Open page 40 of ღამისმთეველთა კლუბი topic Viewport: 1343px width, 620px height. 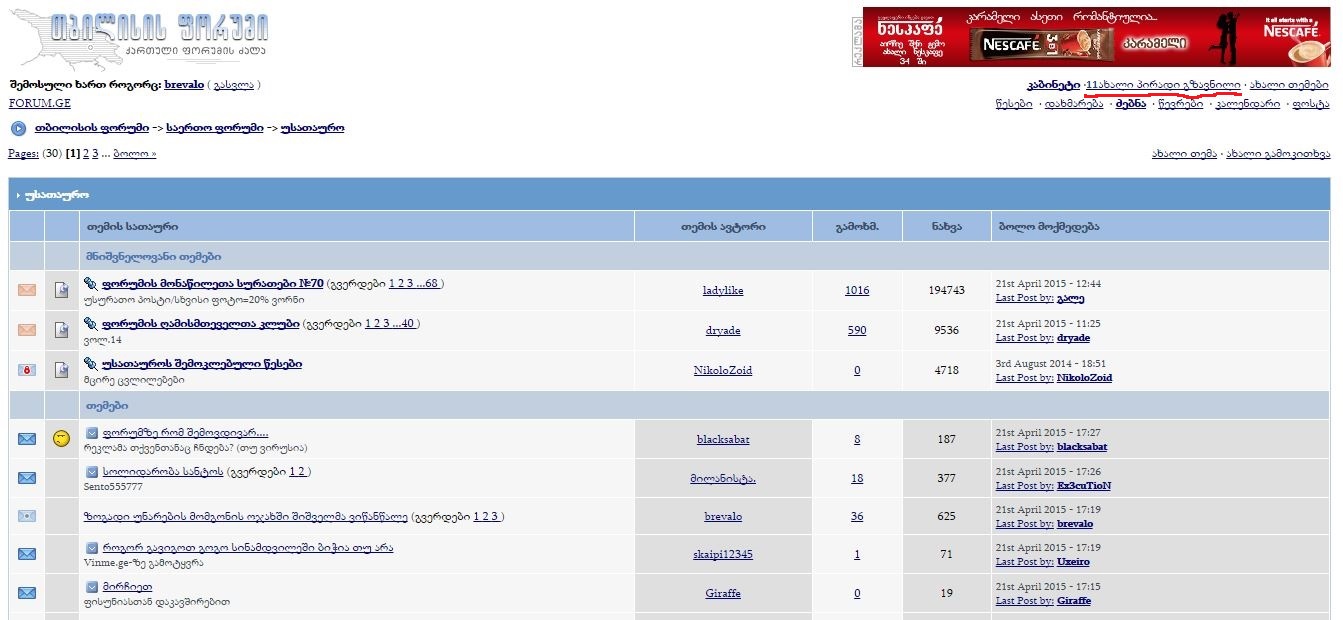(x=407, y=324)
